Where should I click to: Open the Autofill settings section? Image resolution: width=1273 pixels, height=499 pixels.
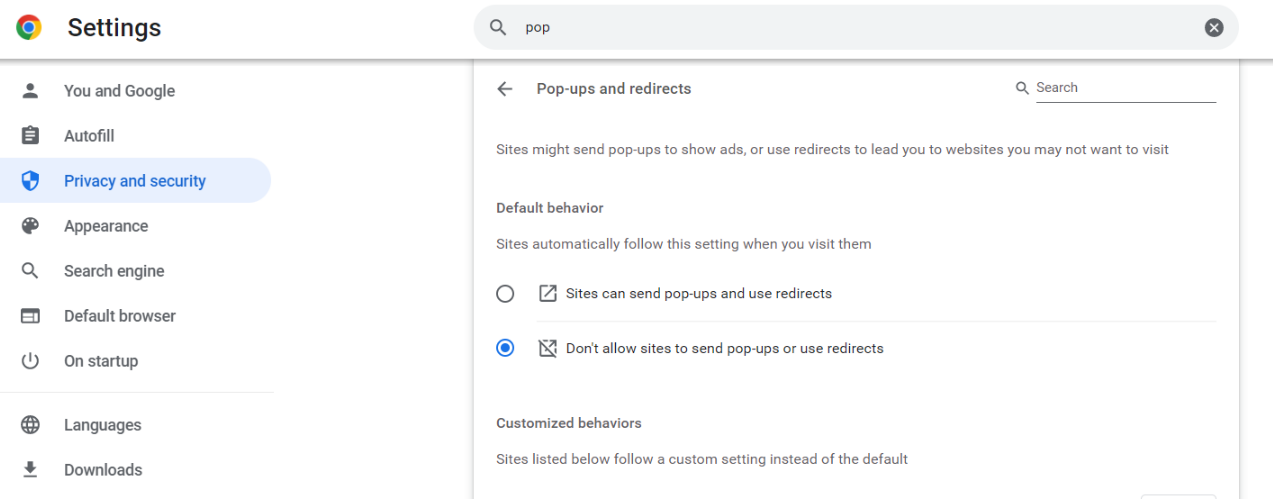coord(136,136)
